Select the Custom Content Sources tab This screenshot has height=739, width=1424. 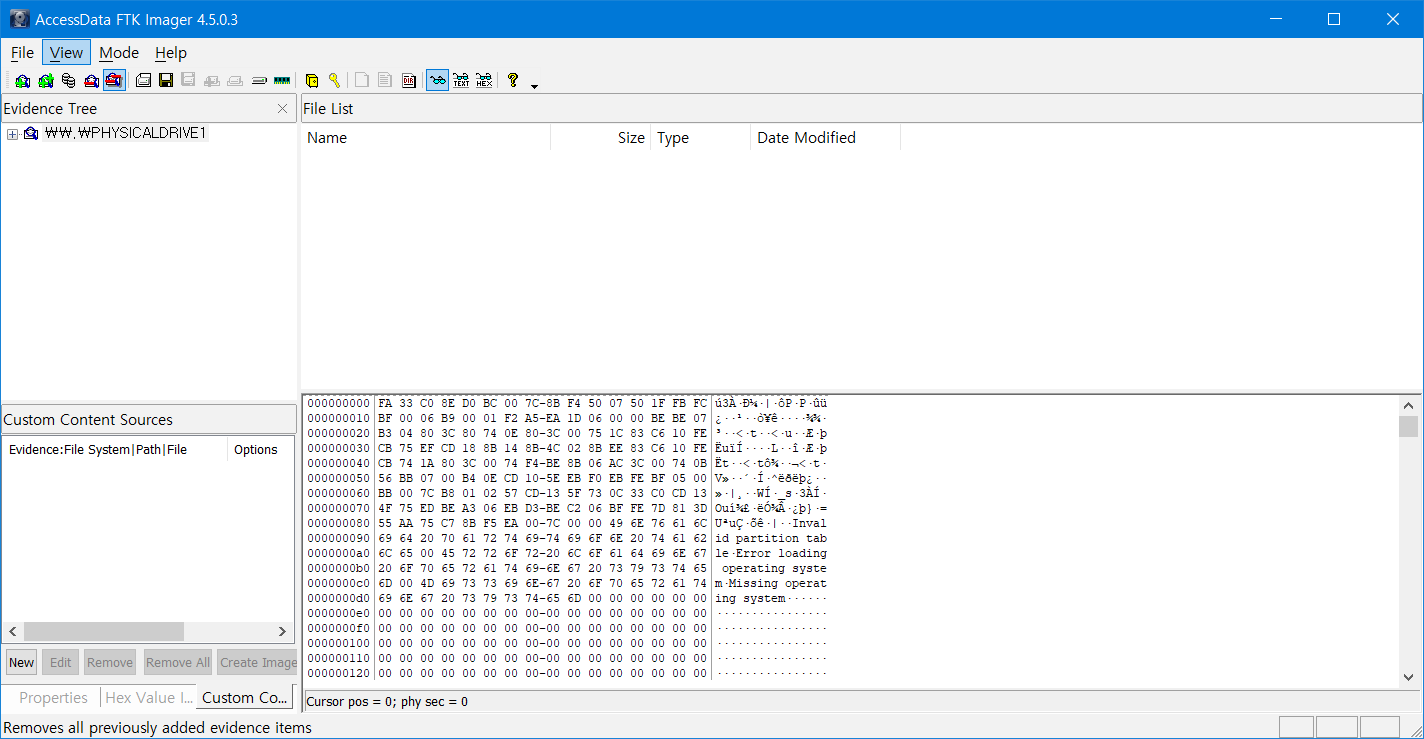coord(245,697)
